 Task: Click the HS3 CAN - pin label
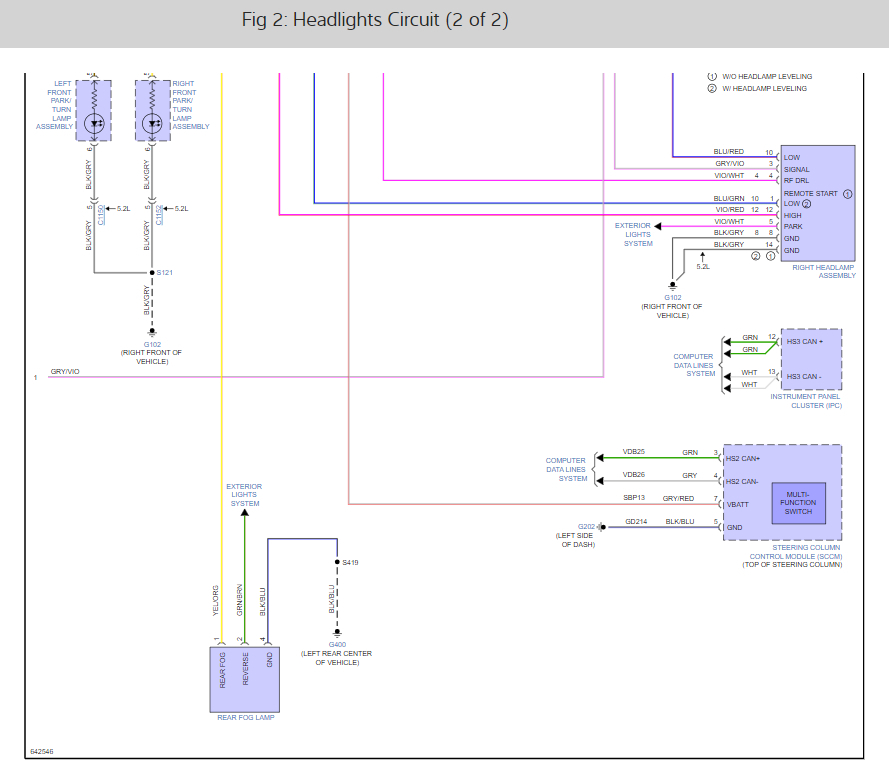coord(804,377)
